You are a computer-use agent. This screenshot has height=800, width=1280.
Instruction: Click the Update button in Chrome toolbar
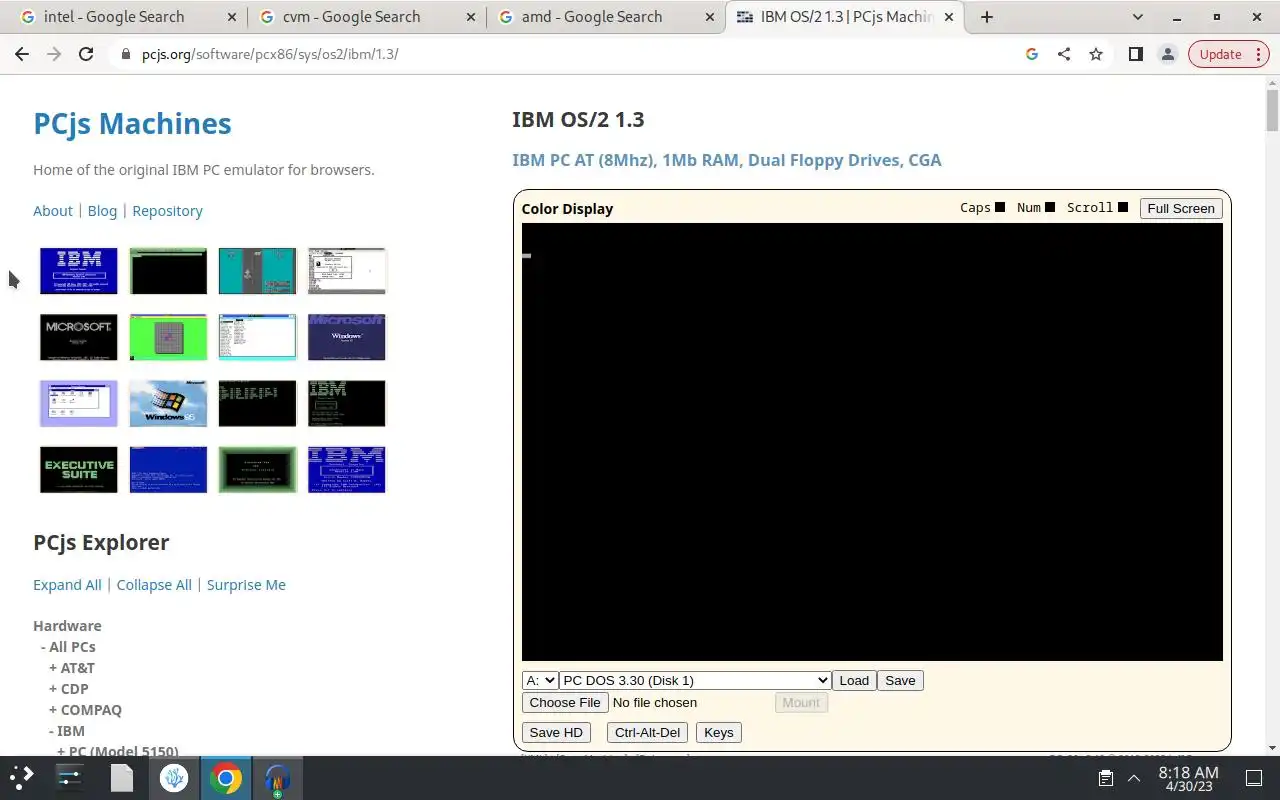tap(1228, 55)
